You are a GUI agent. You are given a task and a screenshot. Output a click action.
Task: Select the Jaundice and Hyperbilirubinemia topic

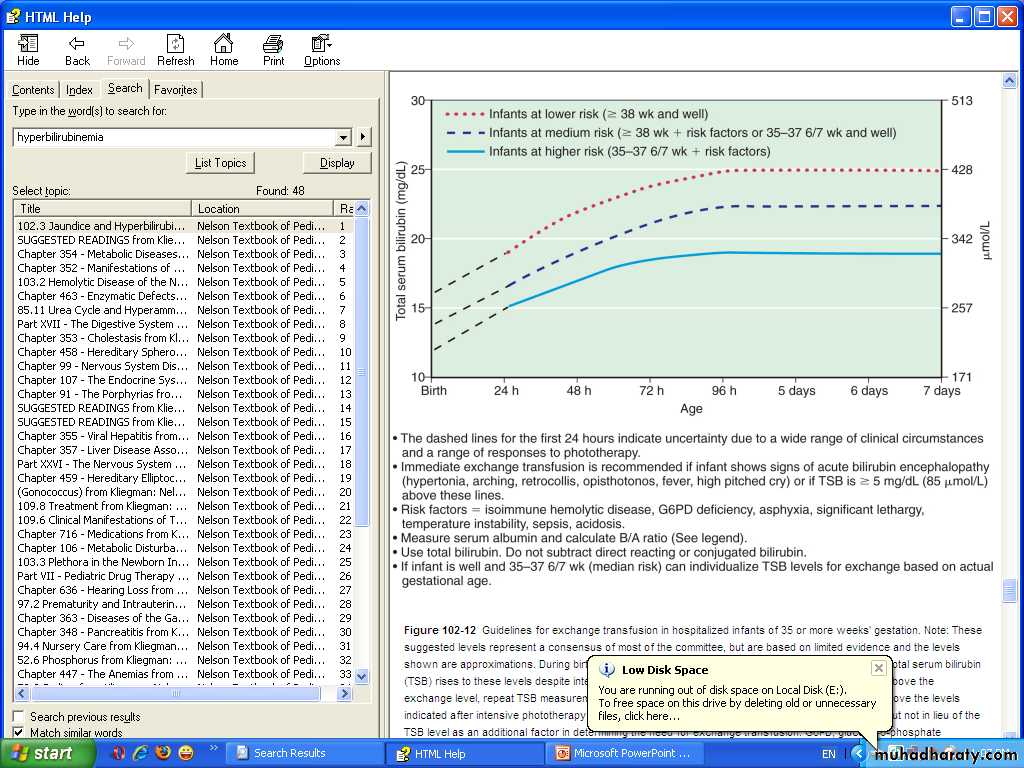(101, 226)
